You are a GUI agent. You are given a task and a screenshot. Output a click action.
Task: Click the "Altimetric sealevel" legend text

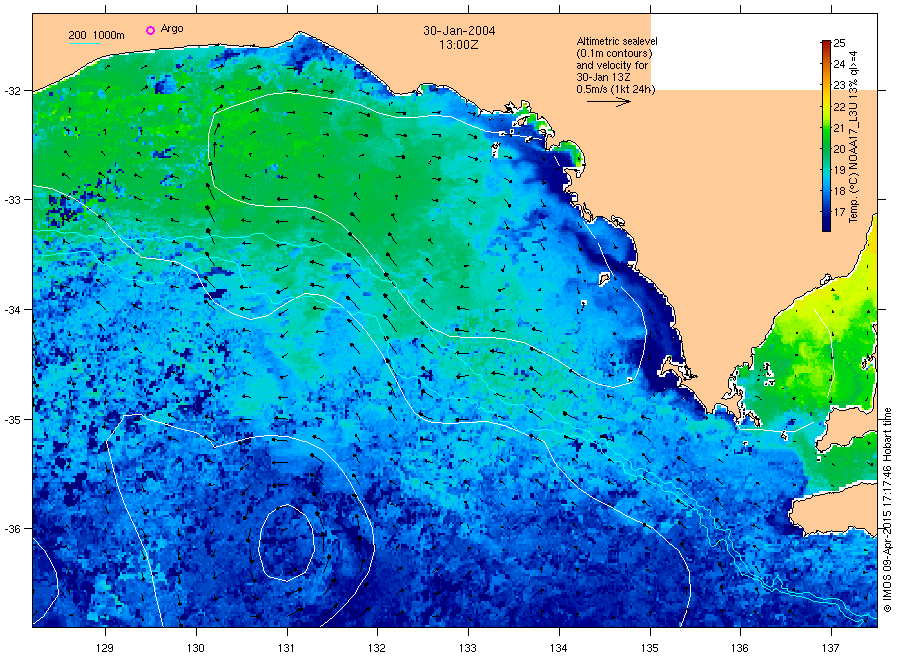[617, 41]
